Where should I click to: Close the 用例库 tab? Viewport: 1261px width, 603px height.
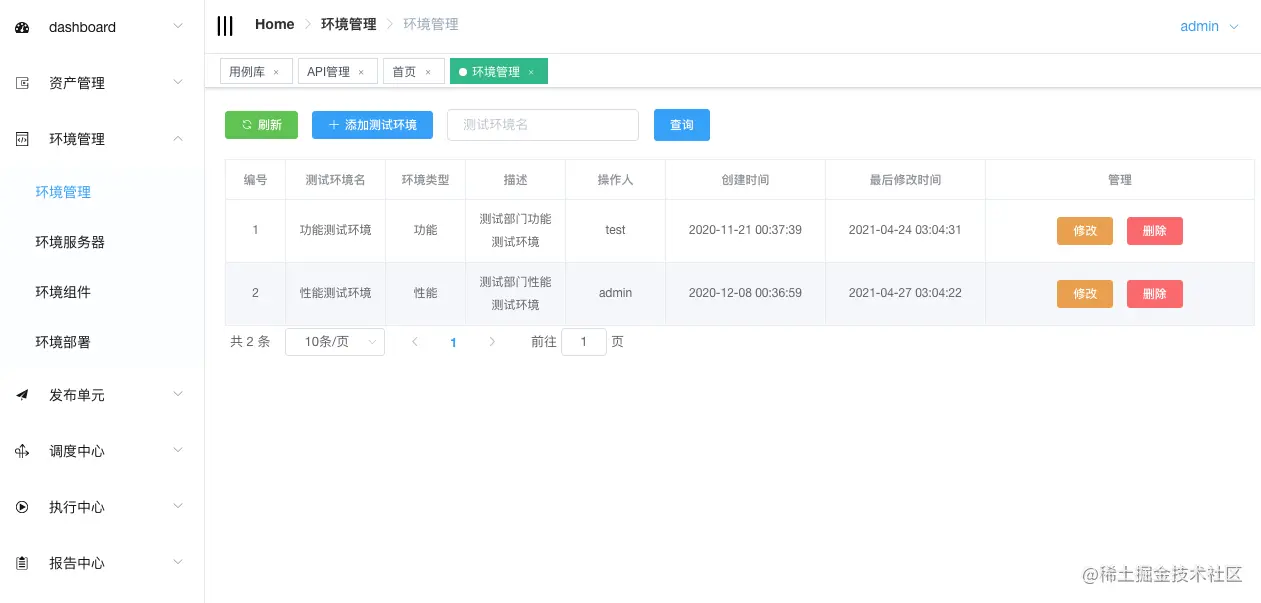[x=276, y=72]
